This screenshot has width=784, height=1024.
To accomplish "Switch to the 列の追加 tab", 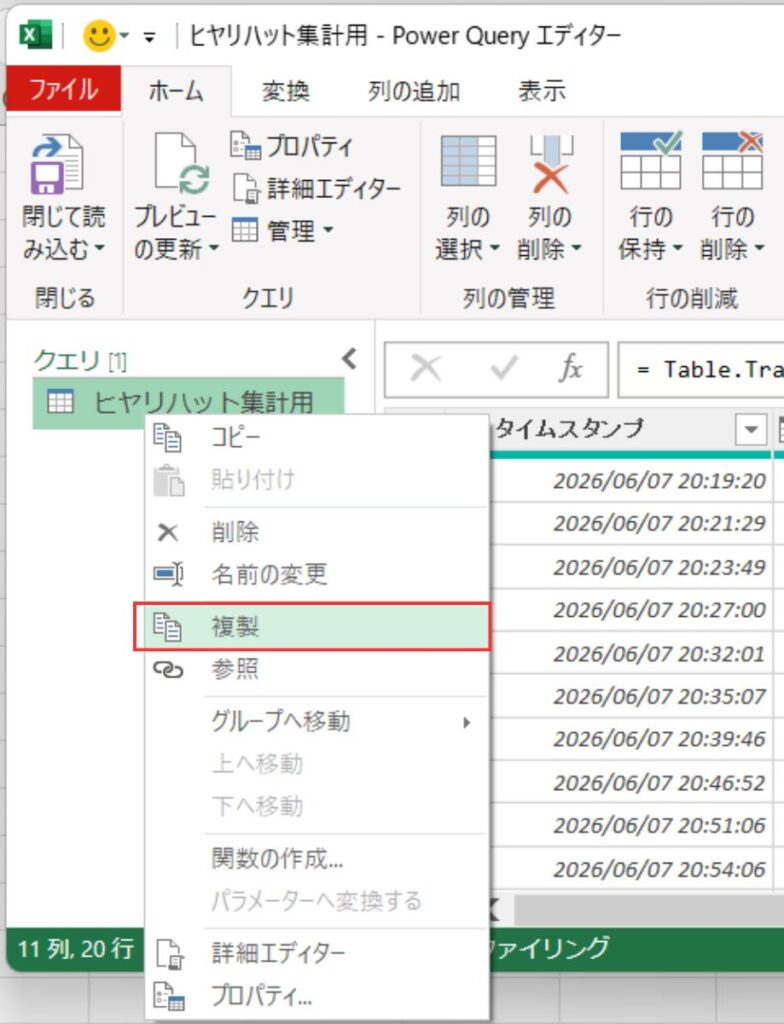I will (414, 91).
